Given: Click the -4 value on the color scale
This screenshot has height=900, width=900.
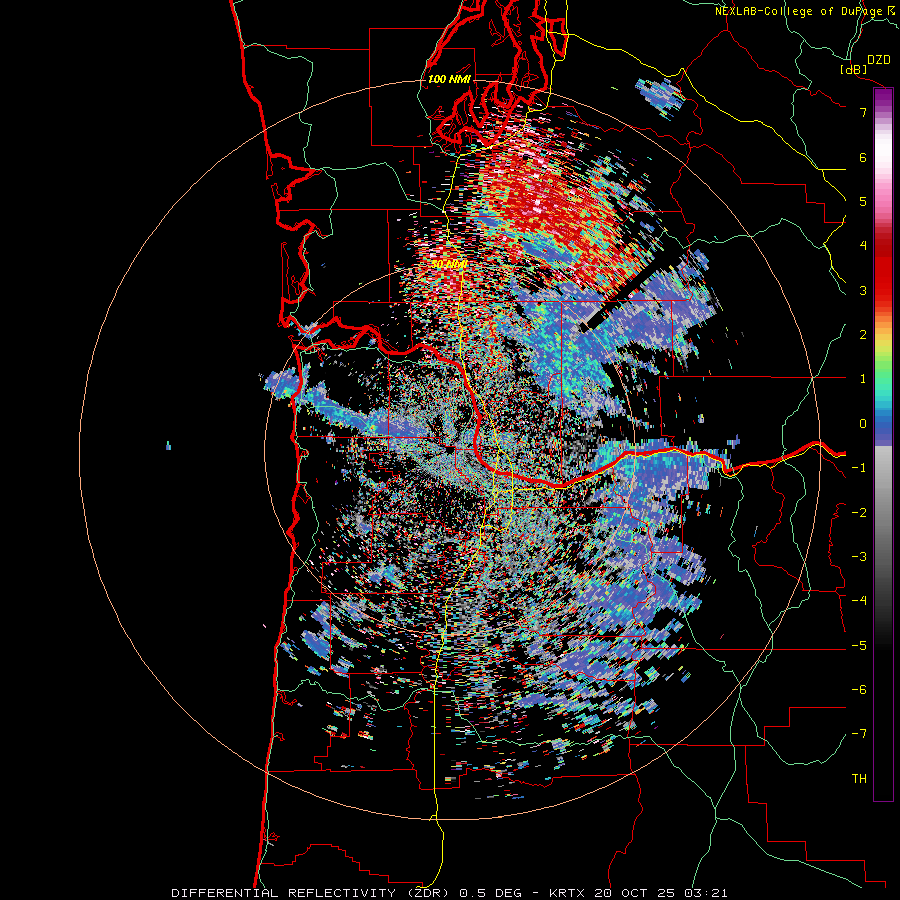Looking at the screenshot, I should click(859, 601).
